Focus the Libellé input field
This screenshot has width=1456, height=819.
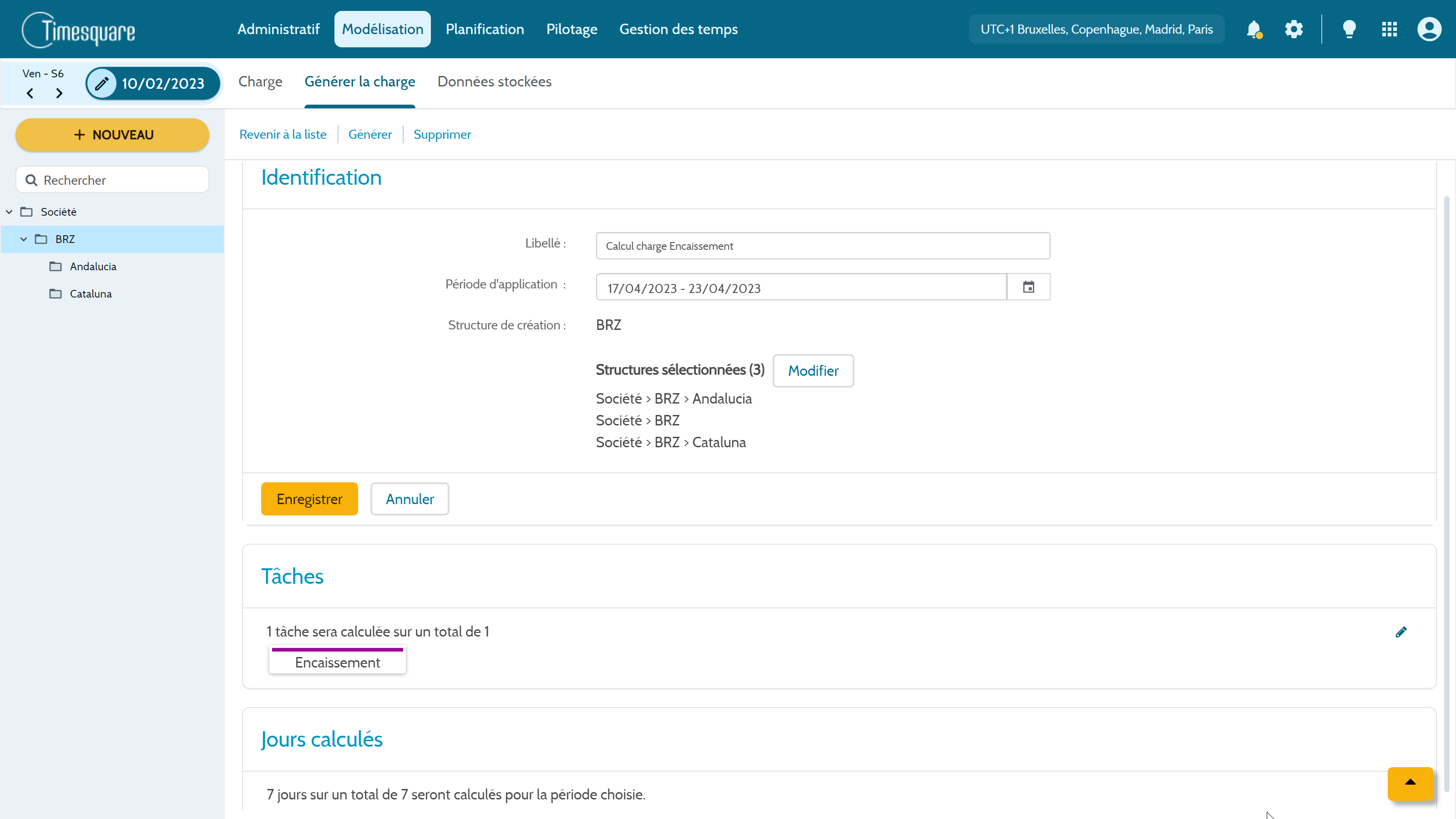coord(823,246)
